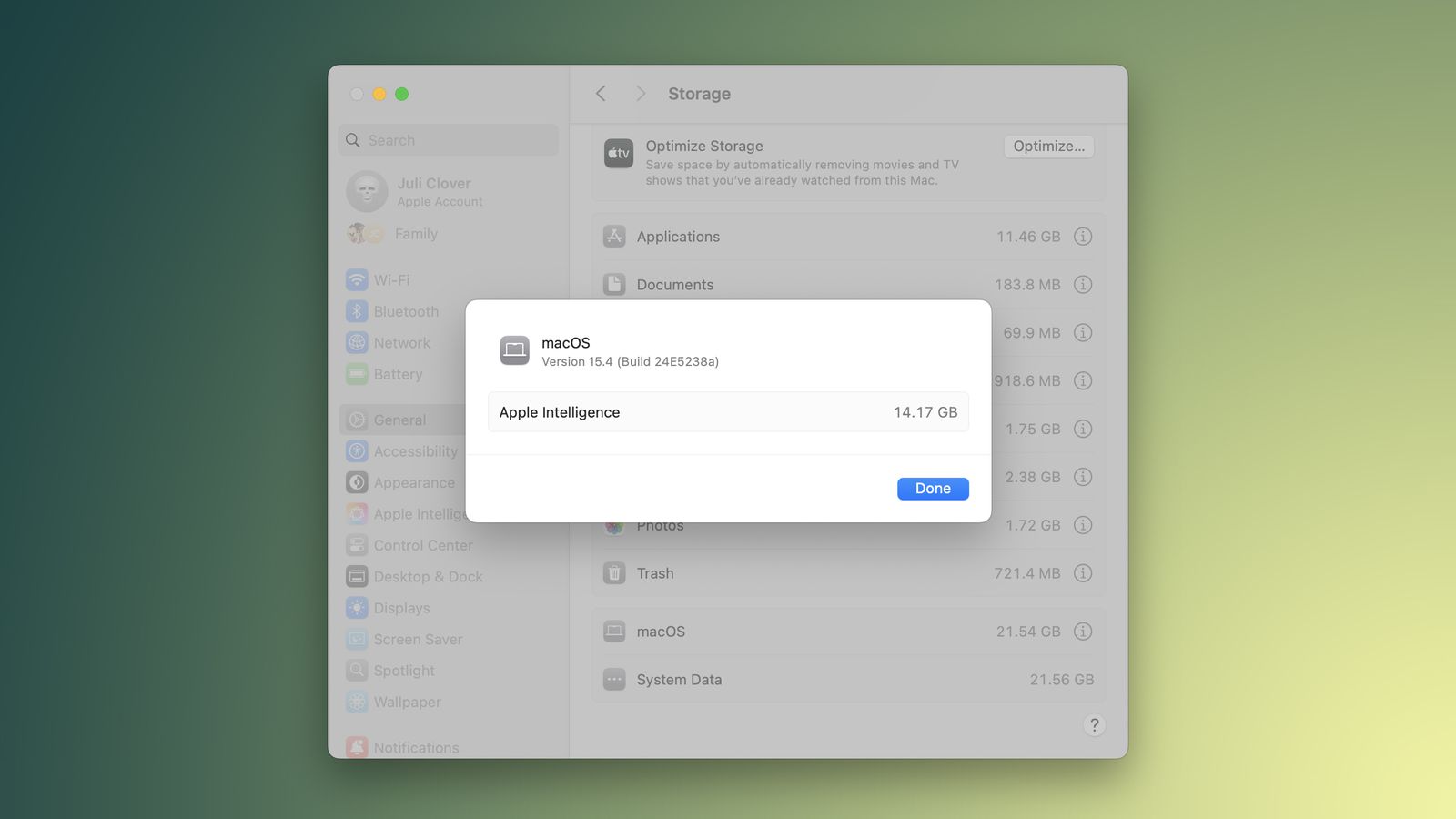Image resolution: width=1456 pixels, height=819 pixels.
Task: Open Juli Clover Apple Account
Action: coord(433,191)
